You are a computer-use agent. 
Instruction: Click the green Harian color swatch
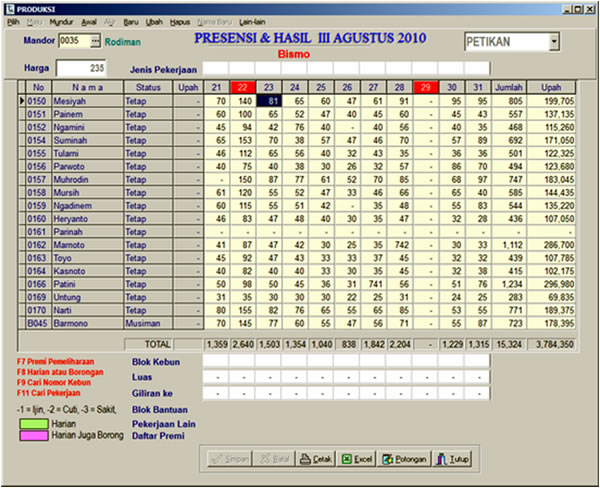pos(32,425)
